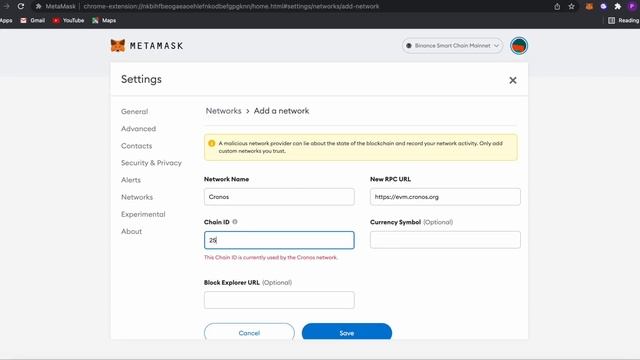Click the Save button
The image size is (640, 360).
click(x=347, y=331)
